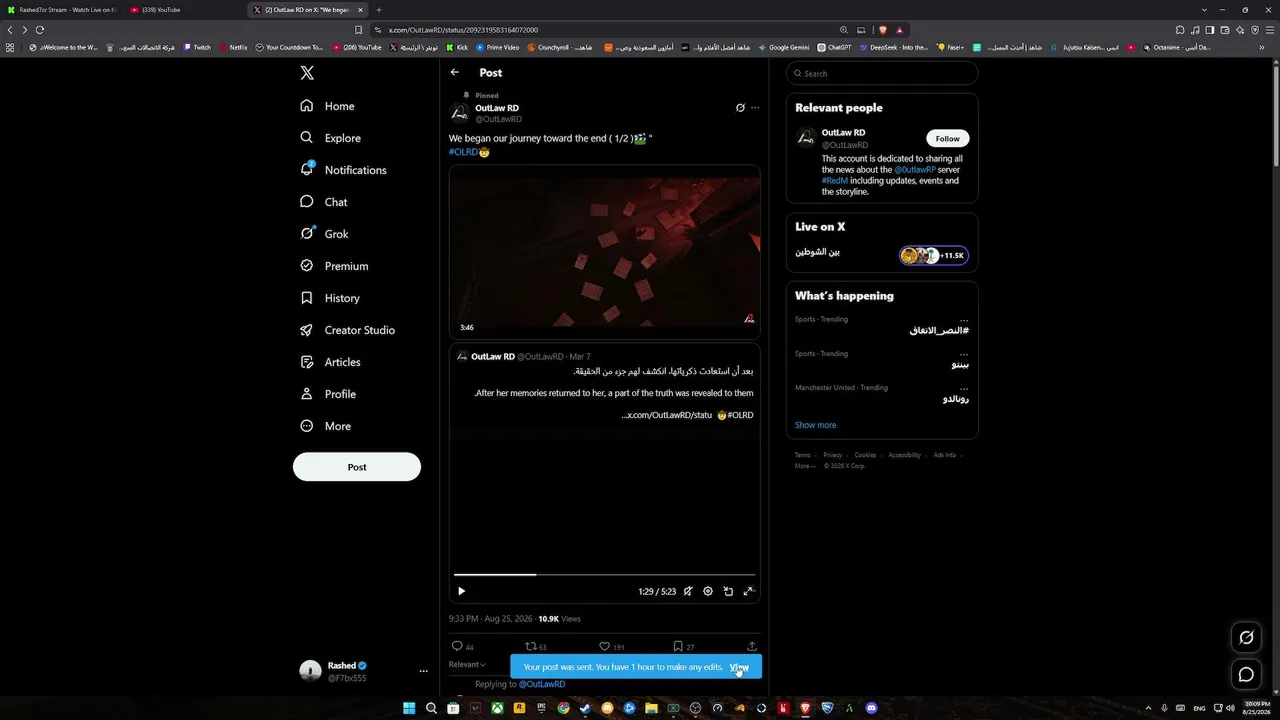The width and height of the screenshot is (1280, 720).
Task: Open History in the sidebar
Action: tap(329, 298)
